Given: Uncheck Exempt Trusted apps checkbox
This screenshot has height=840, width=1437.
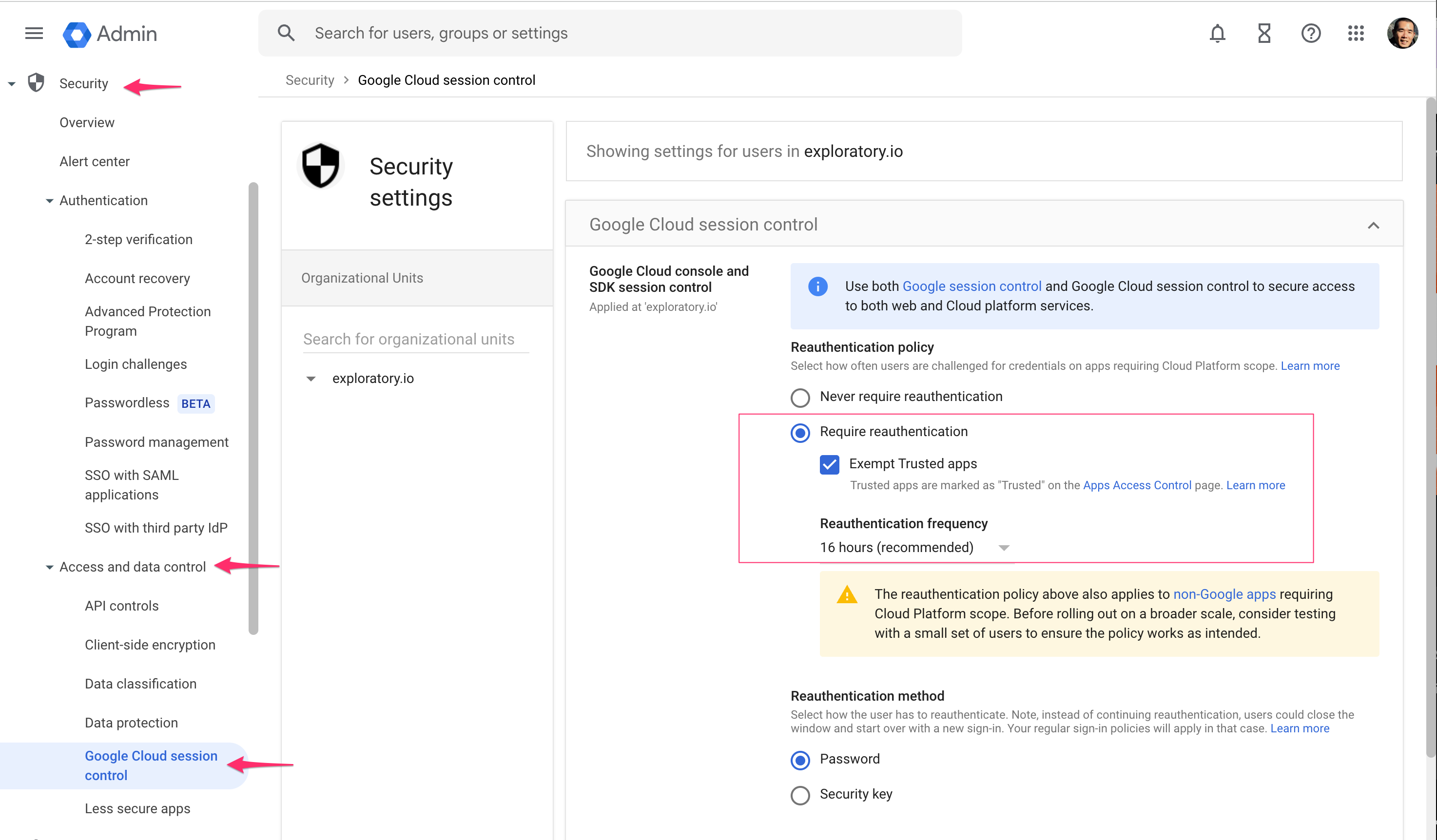Looking at the screenshot, I should [x=829, y=464].
